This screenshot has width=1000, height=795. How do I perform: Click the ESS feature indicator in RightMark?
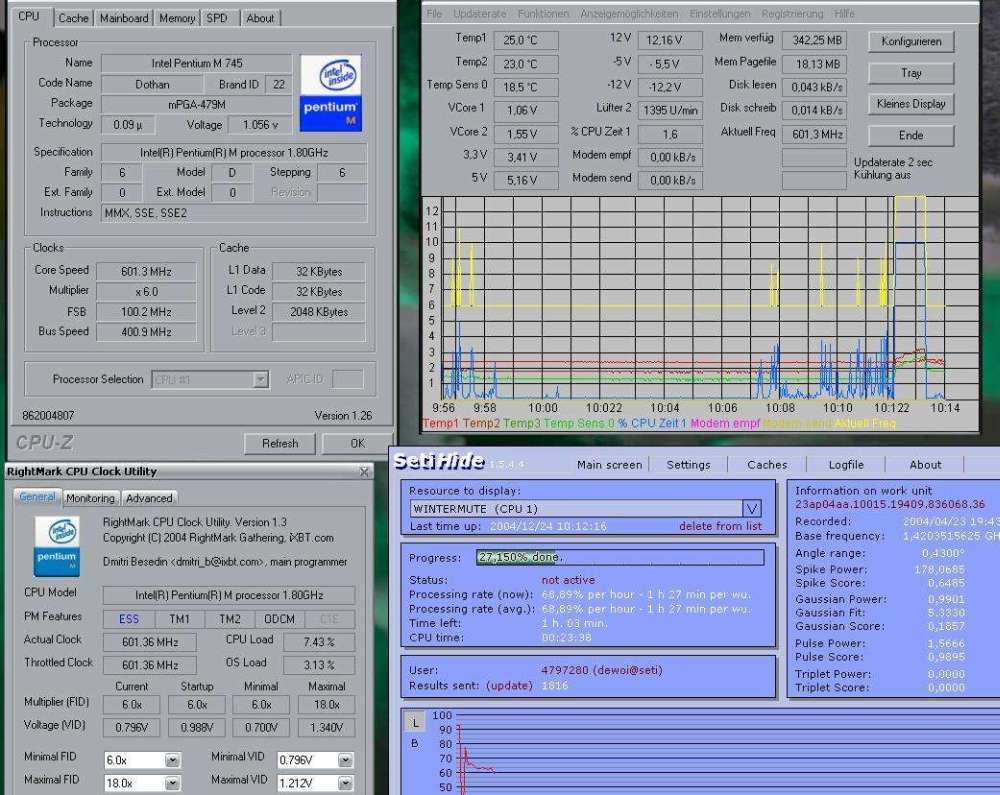pyautogui.click(x=129, y=619)
